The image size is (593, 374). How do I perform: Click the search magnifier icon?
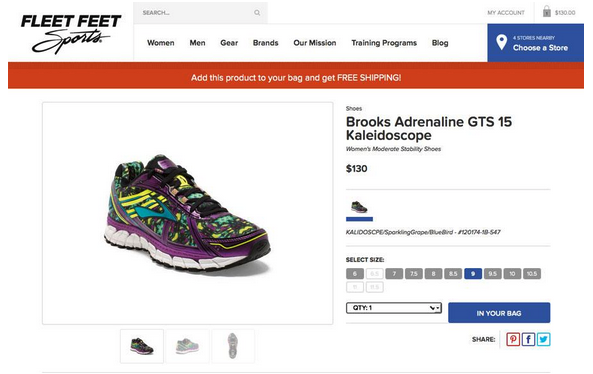[x=257, y=13]
